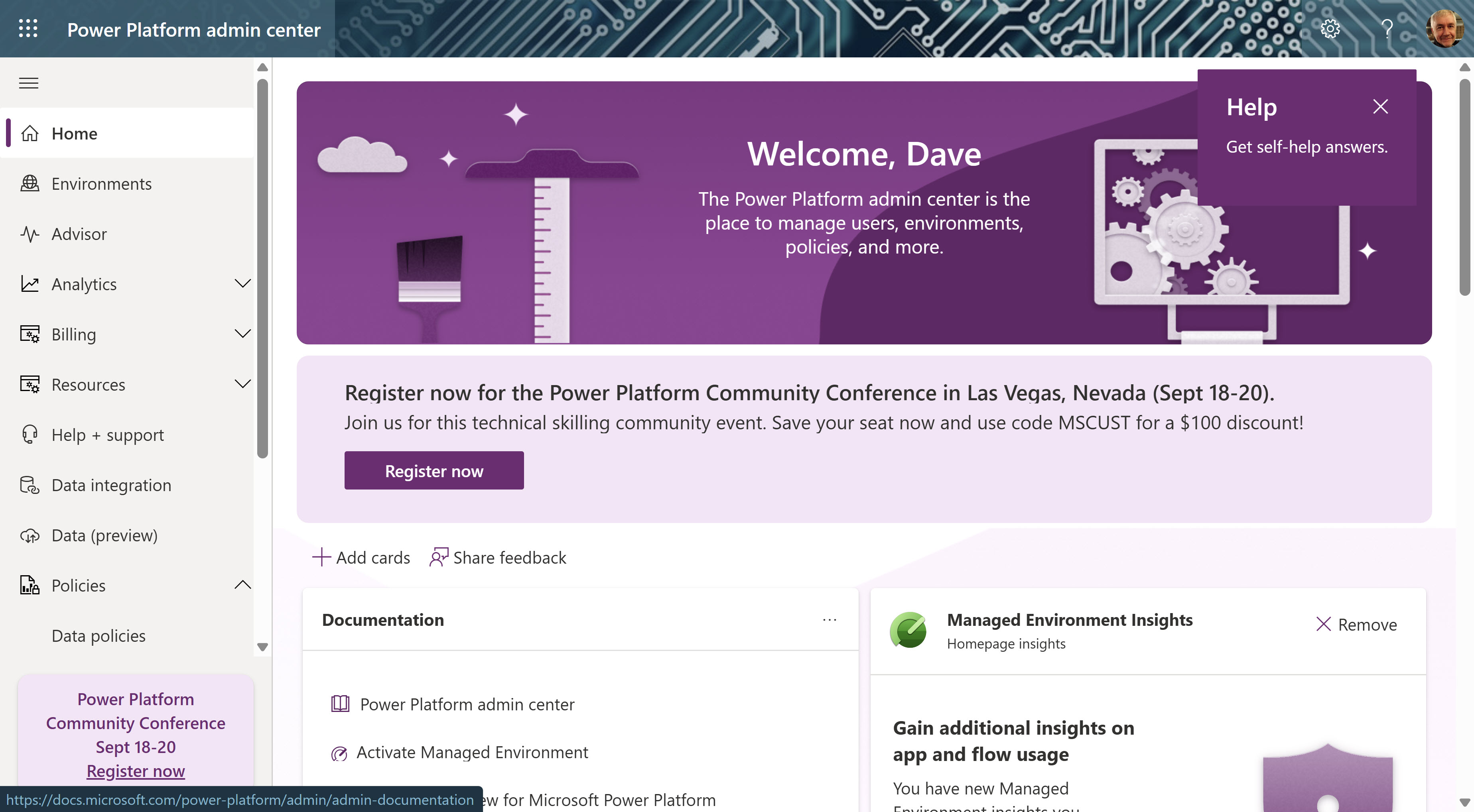Screen dimensions: 1474x812
Task: Click Register now link in sidebar card
Action: [136, 771]
